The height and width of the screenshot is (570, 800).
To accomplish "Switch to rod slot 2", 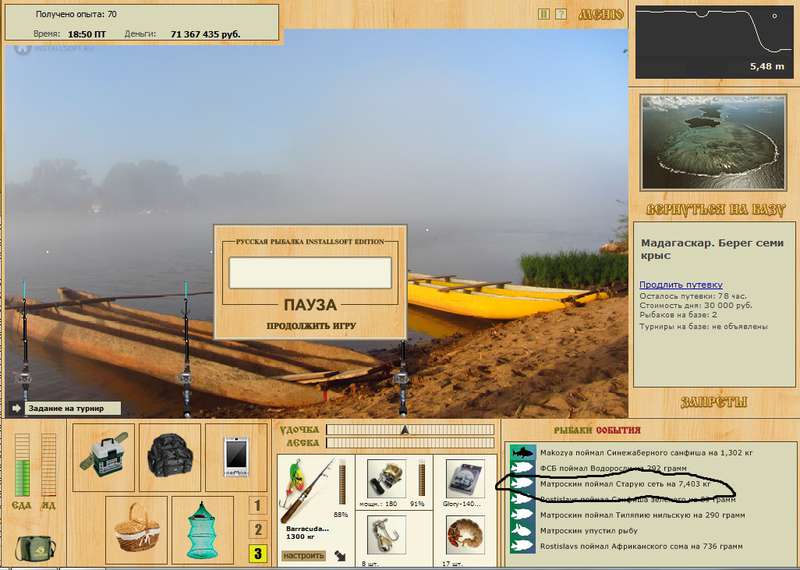I will pyautogui.click(x=257, y=530).
